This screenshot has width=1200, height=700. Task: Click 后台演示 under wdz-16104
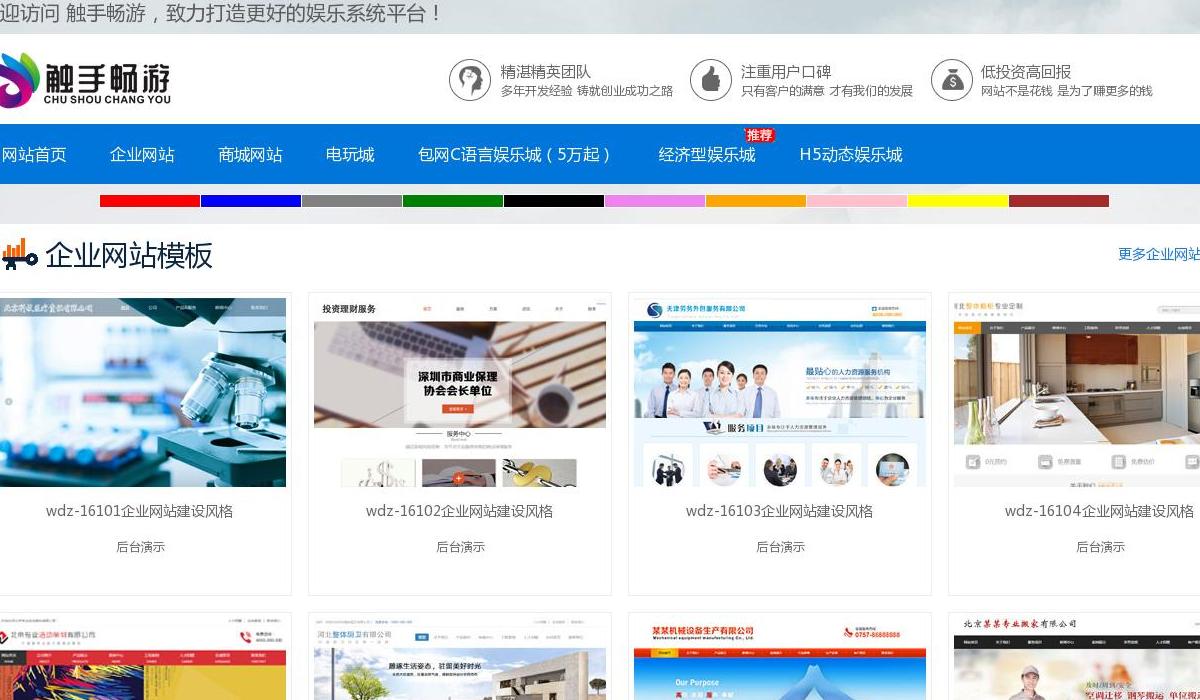click(x=1100, y=547)
